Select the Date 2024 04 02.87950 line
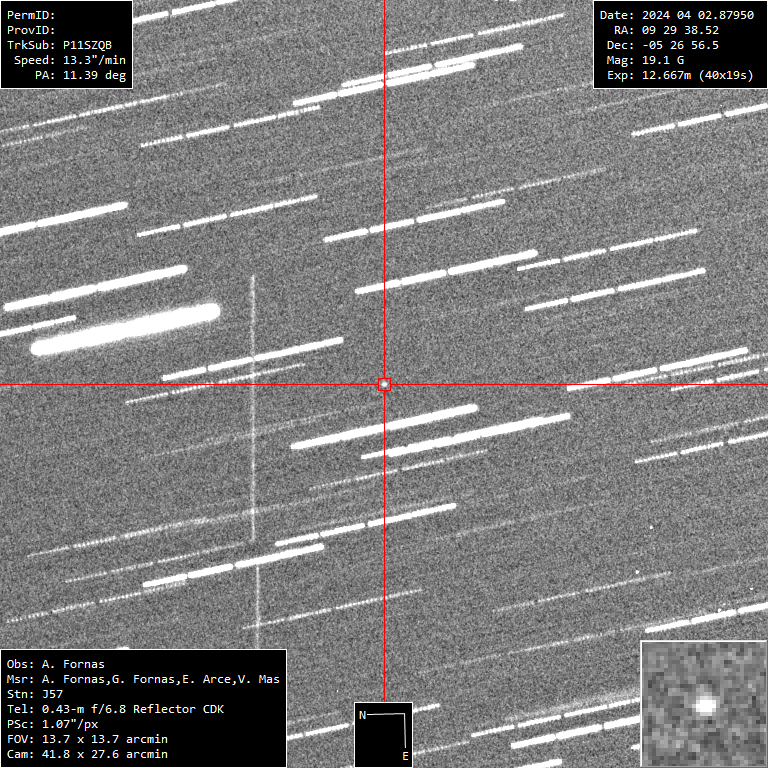Image resolution: width=768 pixels, height=768 pixels. pos(676,15)
